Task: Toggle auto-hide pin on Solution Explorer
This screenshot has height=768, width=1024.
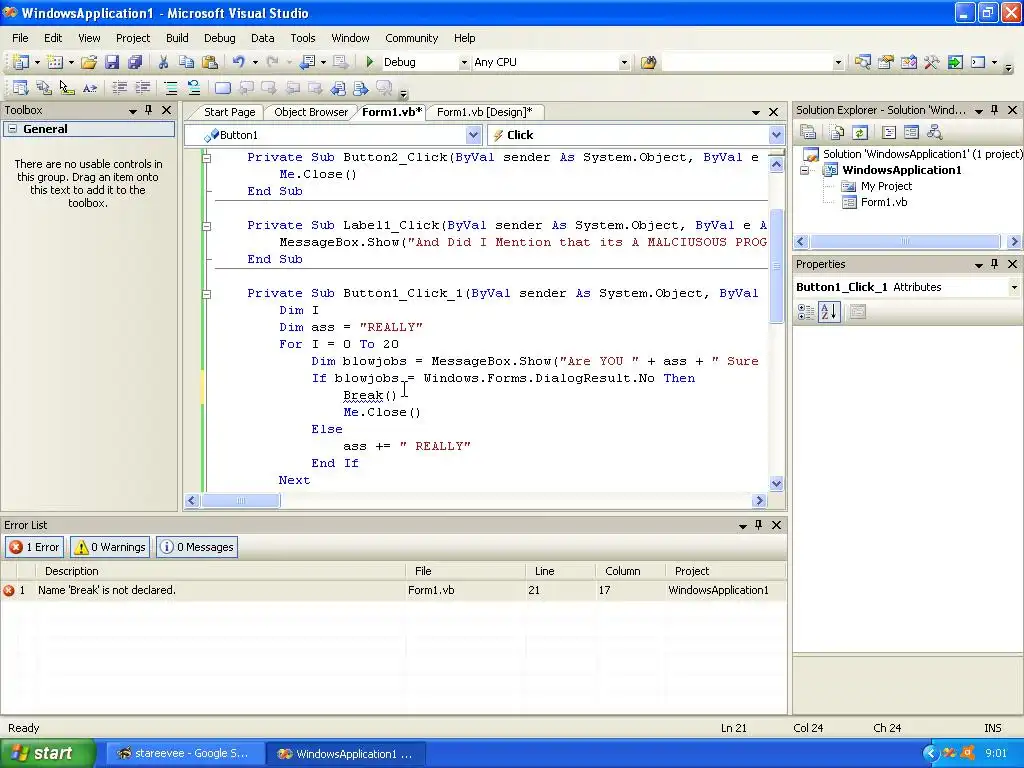Action: coord(995,110)
